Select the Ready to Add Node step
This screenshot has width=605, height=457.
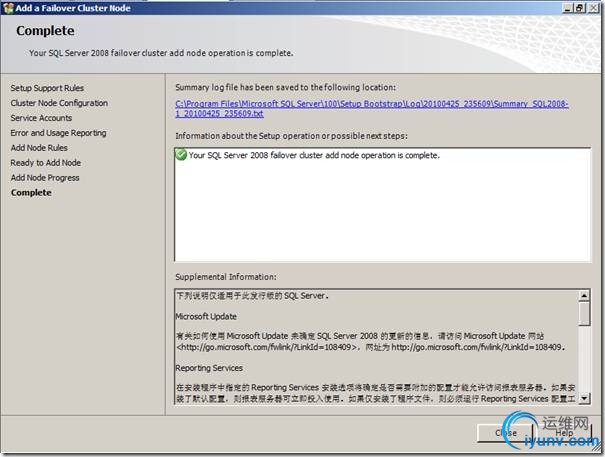[46, 163]
